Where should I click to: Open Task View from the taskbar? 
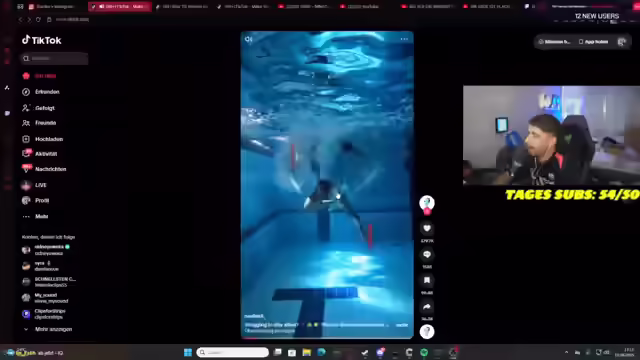(278, 352)
